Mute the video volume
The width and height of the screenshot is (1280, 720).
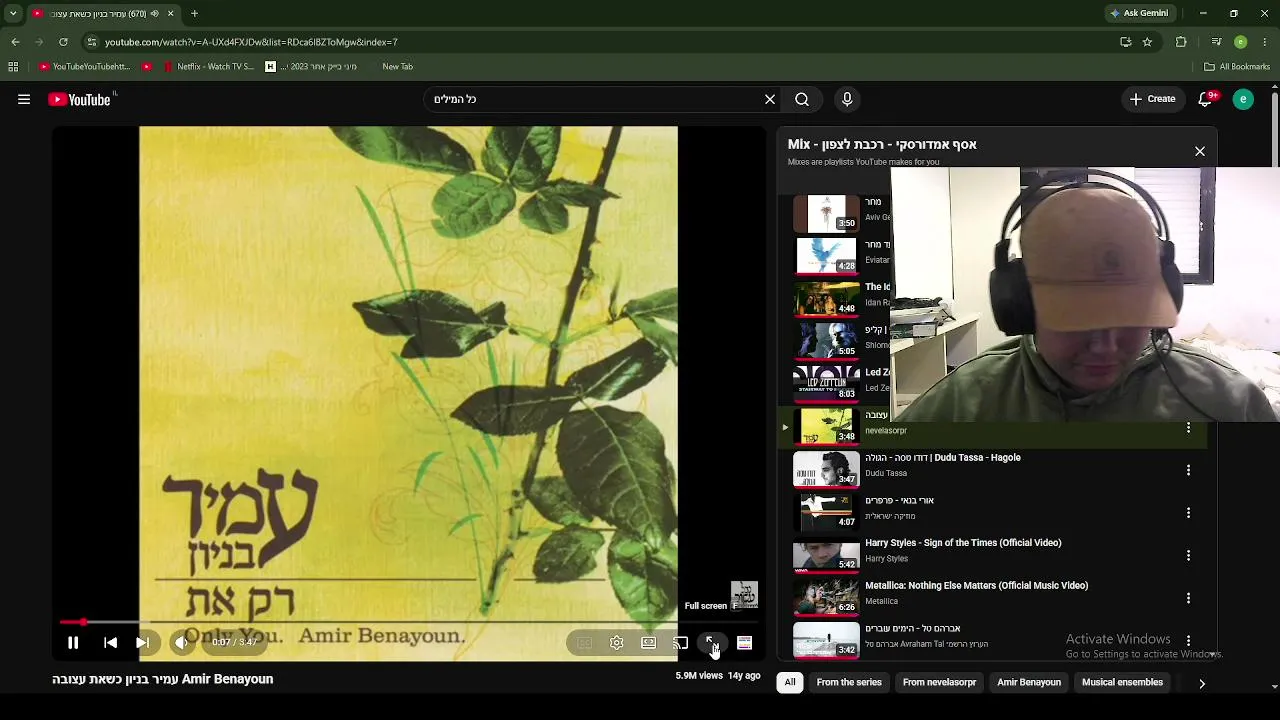click(181, 643)
